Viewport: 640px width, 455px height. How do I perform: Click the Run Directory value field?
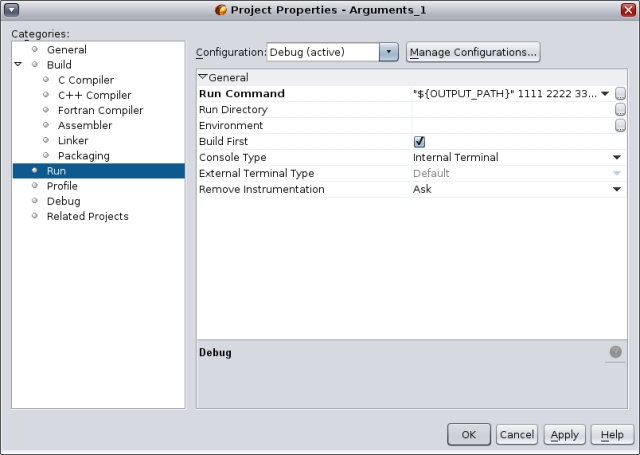[510, 110]
